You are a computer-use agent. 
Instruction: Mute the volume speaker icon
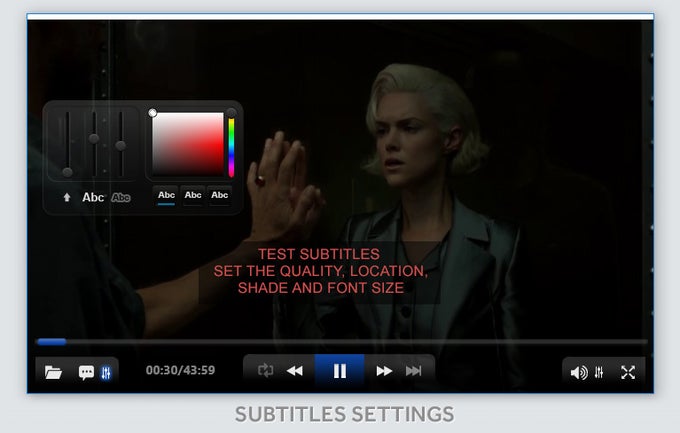(579, 372)
